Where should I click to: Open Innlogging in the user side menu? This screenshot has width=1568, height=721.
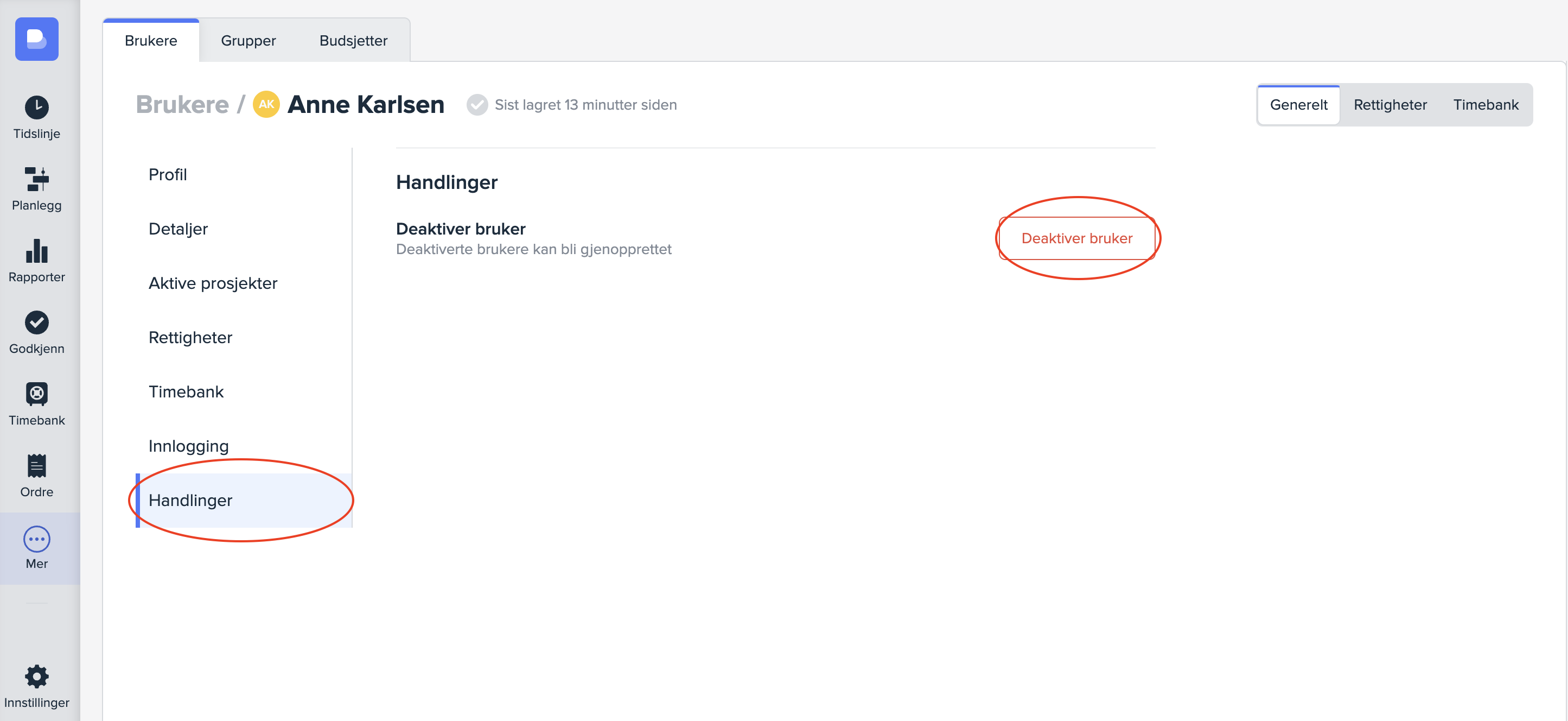point(188,446)
